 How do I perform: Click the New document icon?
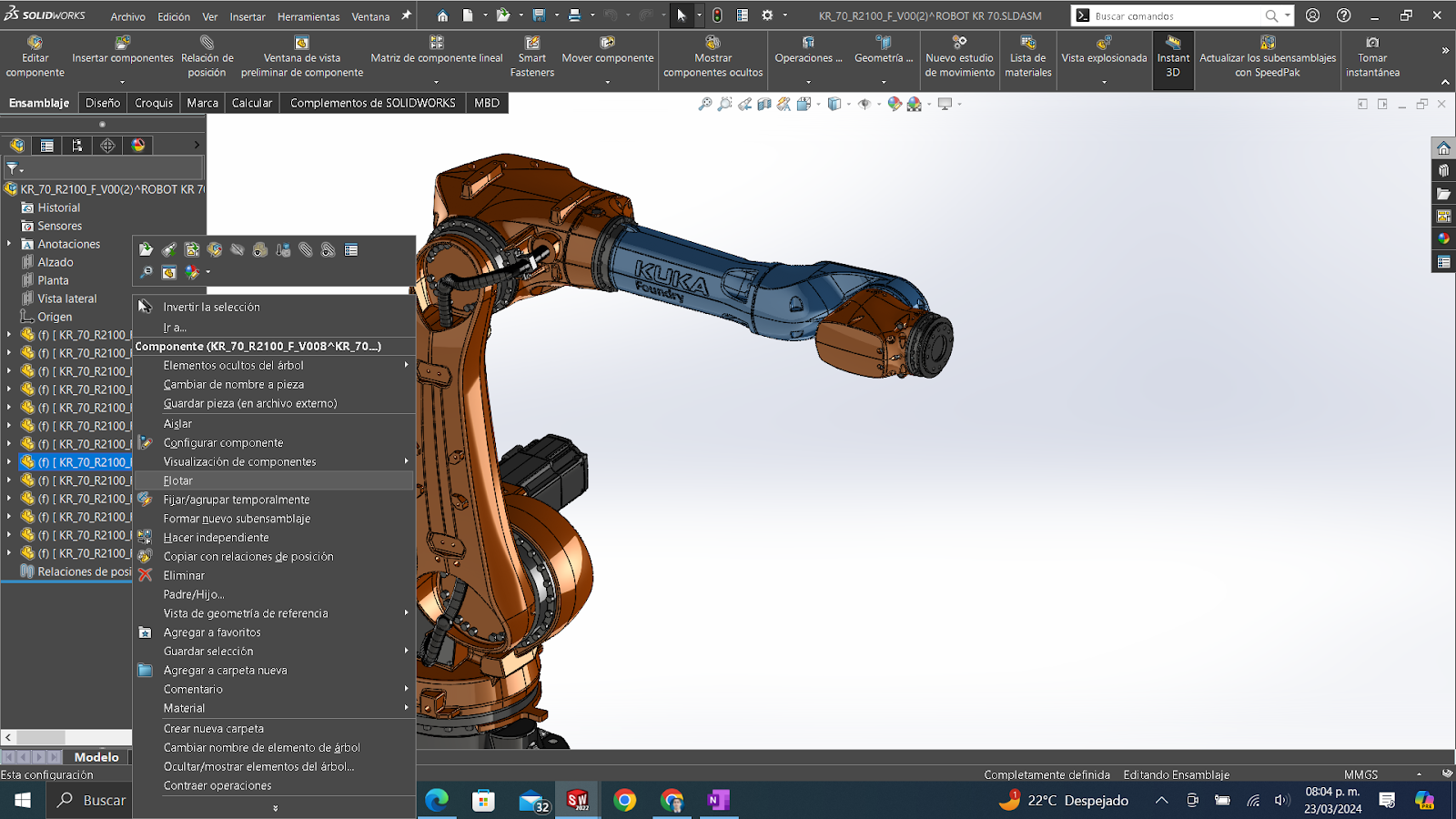(x=467, y=15)
